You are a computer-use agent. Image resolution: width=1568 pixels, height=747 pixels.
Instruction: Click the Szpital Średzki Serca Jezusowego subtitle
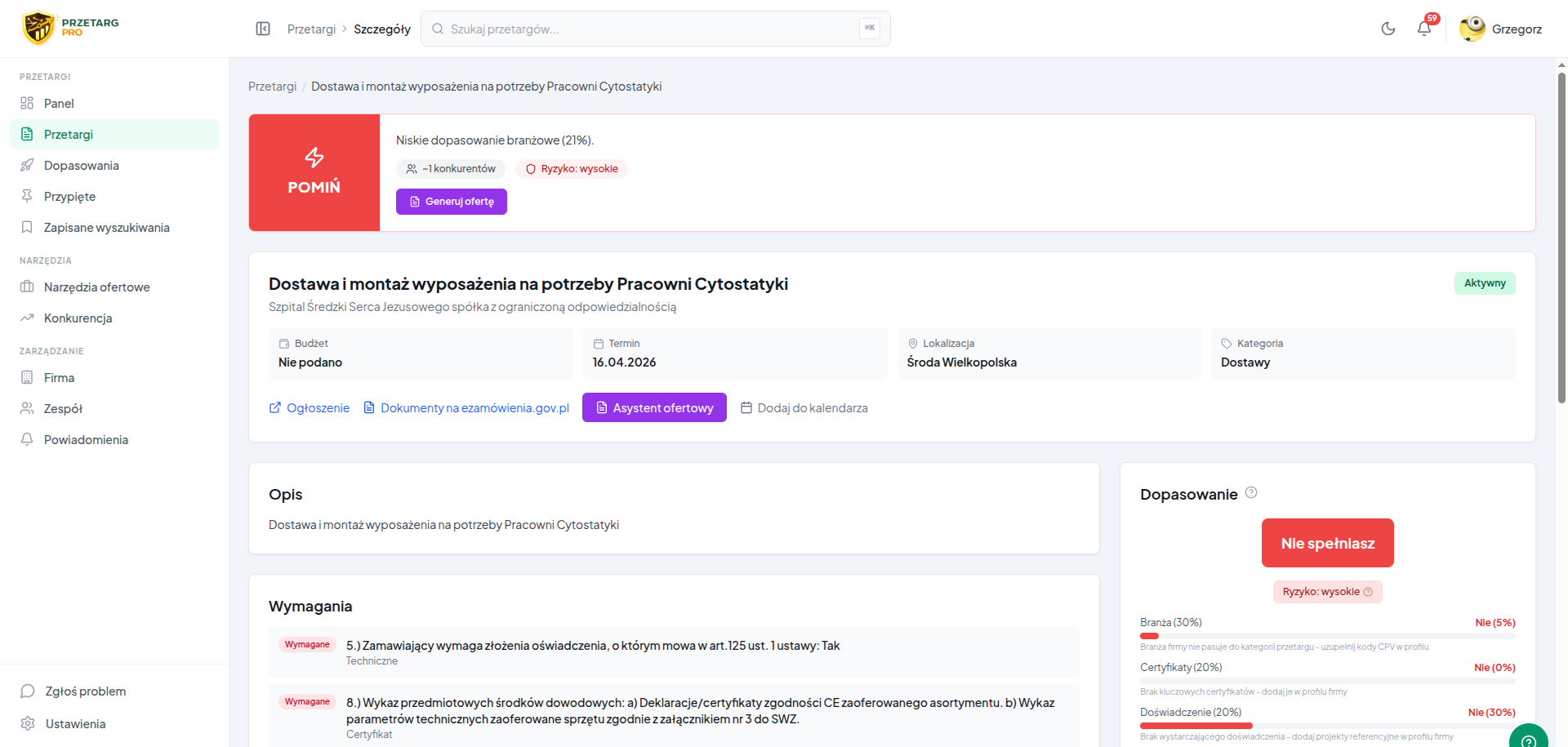coord(472,307)
